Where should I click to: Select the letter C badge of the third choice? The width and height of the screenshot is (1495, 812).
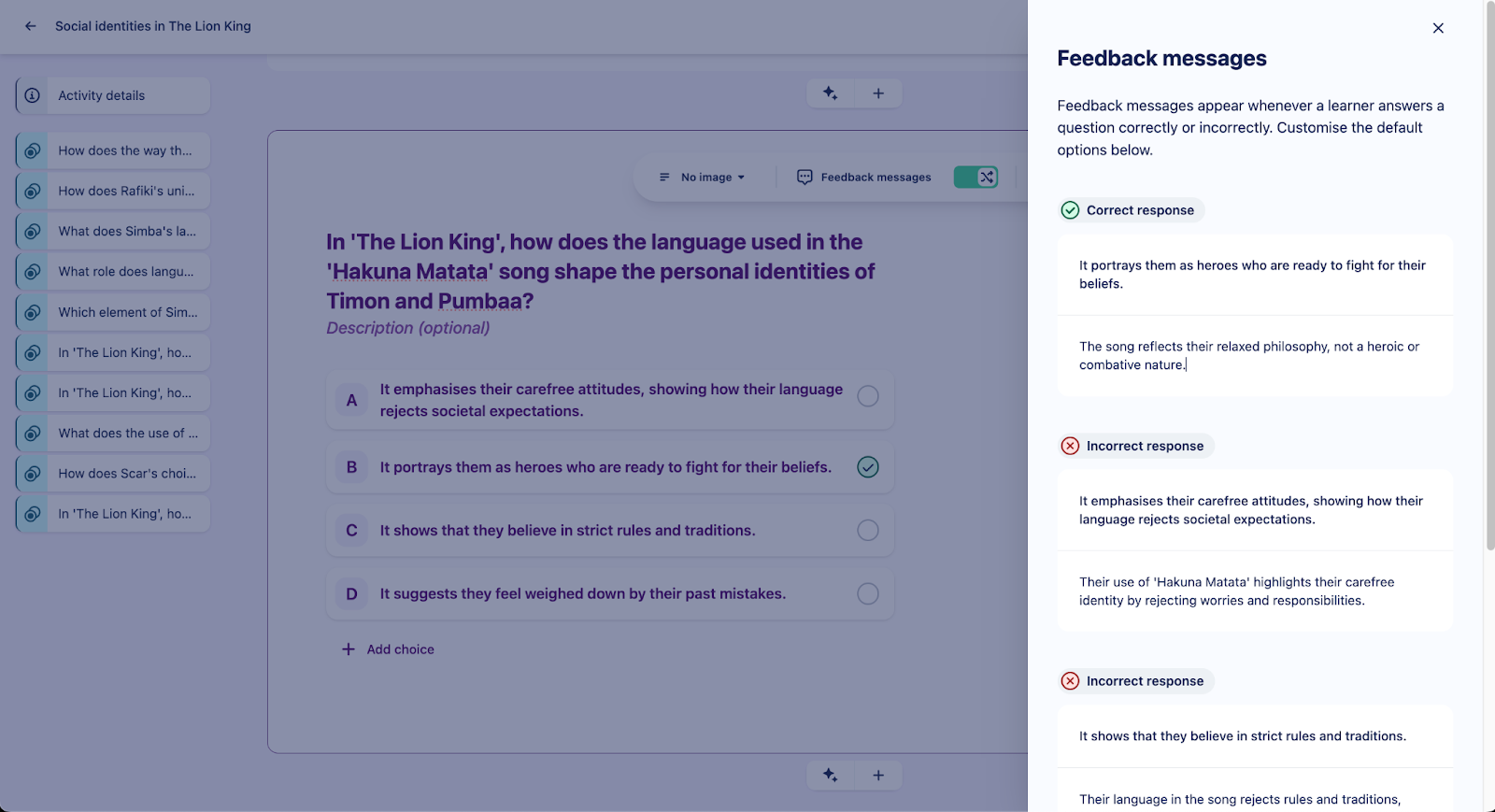click(x=352, y=530)
